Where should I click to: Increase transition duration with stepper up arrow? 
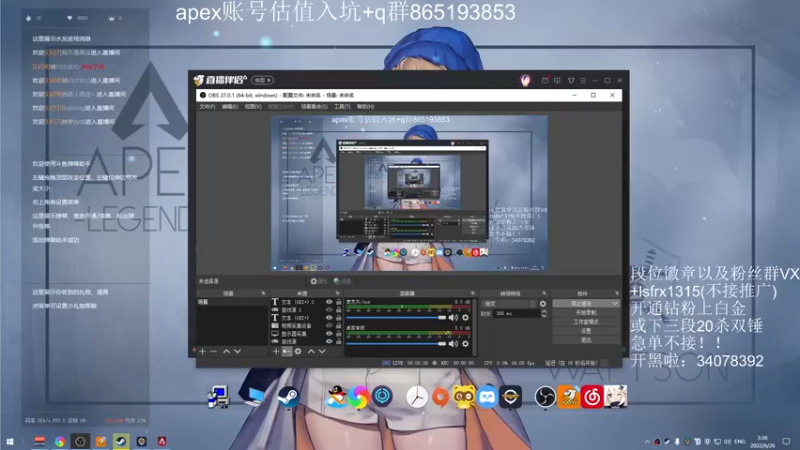pyautogui.click(x=544, y=311)
